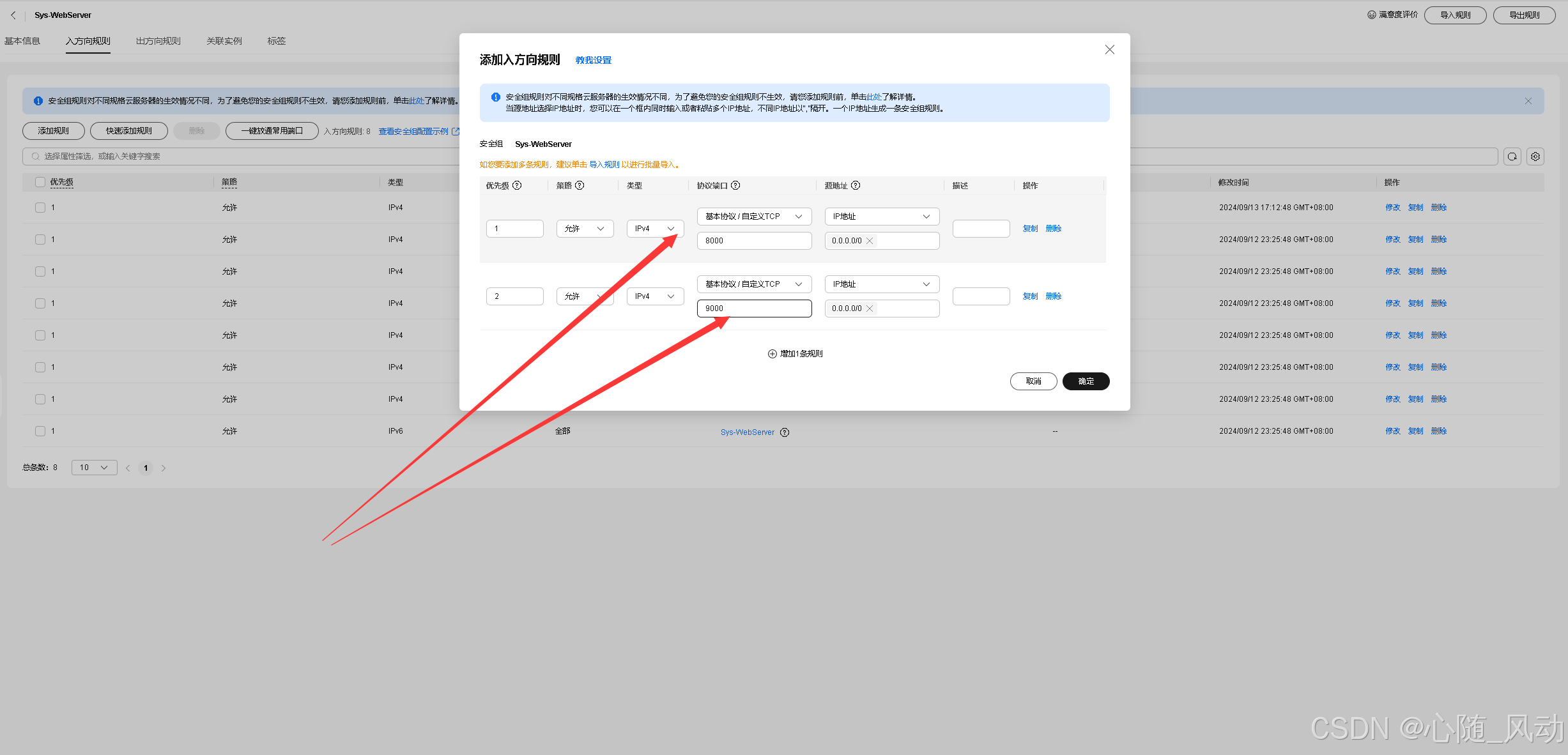Switch to 出方向规则 tab

coord(158,41)
